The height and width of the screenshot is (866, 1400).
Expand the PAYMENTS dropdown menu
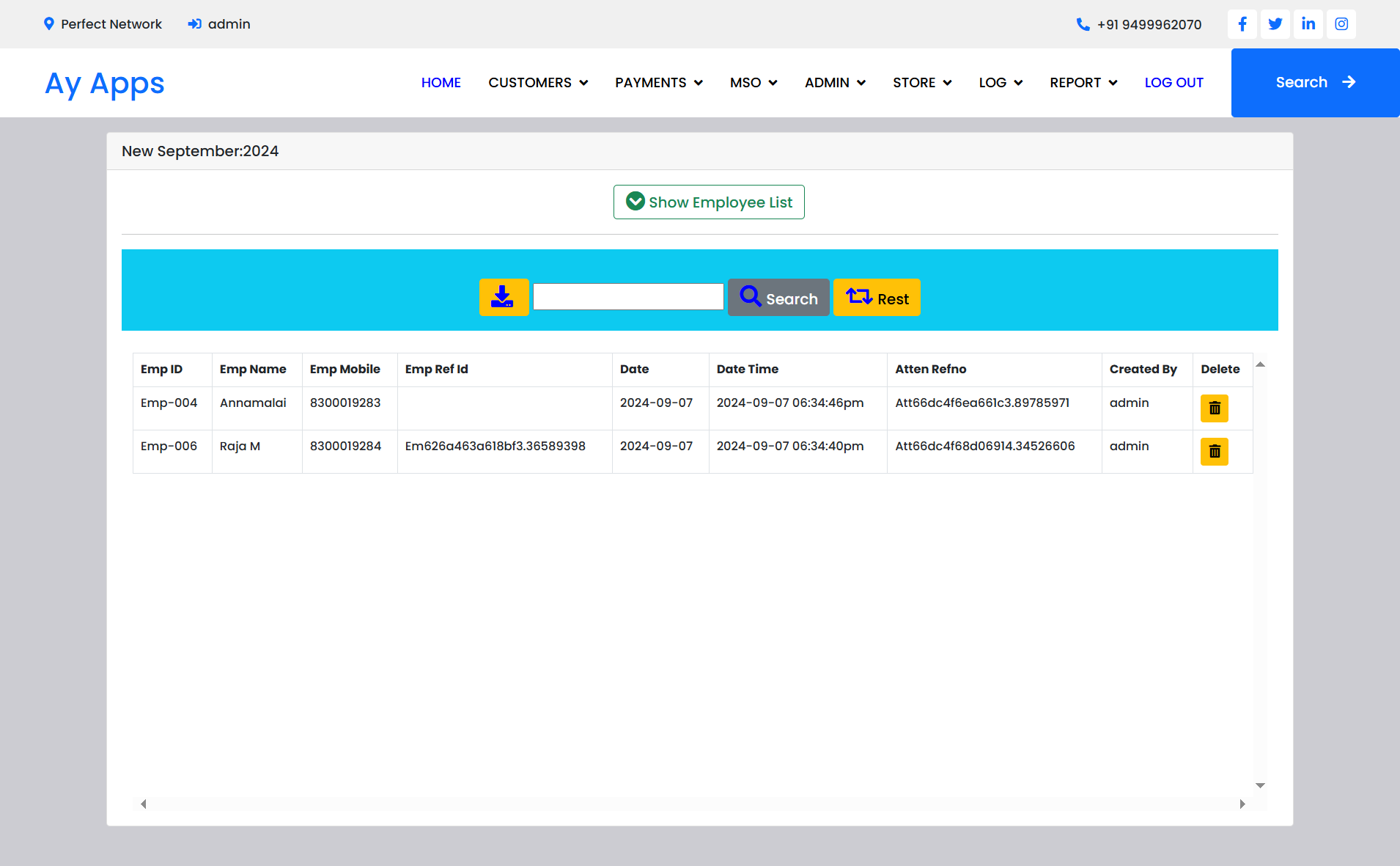pyautogui.click(x=658, y=83)
